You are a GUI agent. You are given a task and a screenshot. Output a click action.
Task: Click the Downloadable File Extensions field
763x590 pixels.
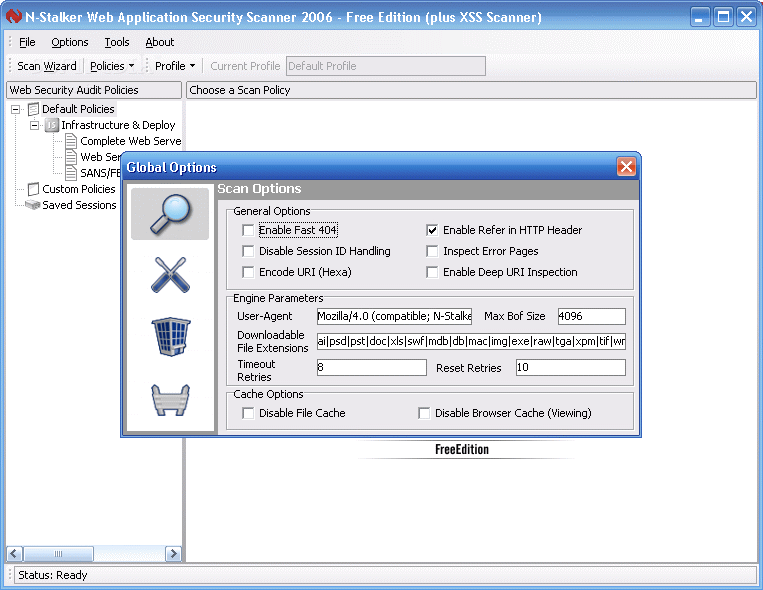tap(471, 341)
